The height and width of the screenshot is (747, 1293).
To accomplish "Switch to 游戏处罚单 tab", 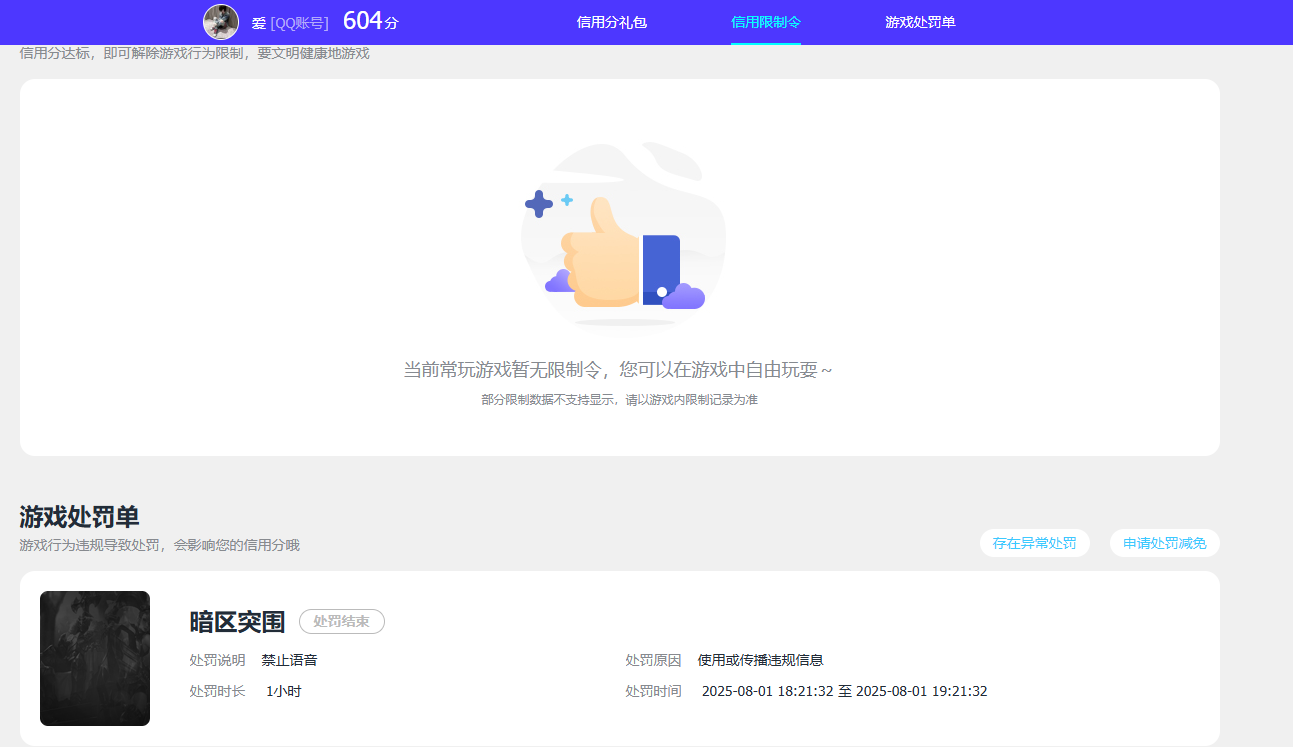I will (x=920, y=22).
